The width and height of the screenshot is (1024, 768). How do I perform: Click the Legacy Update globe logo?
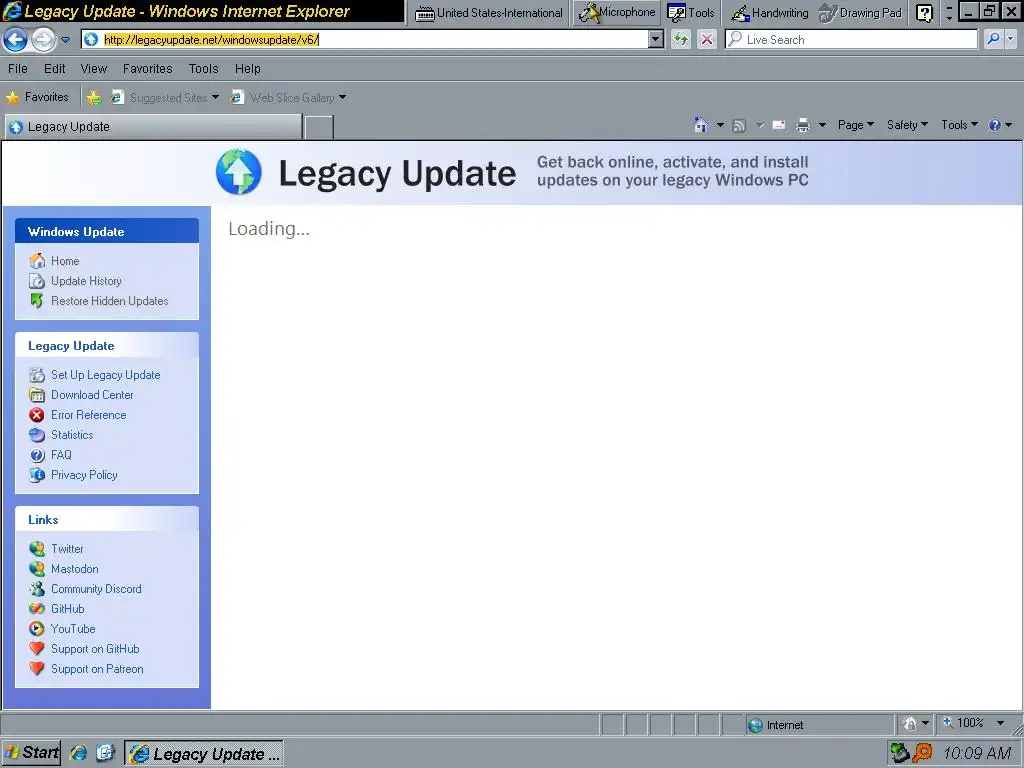coord(239,172)
